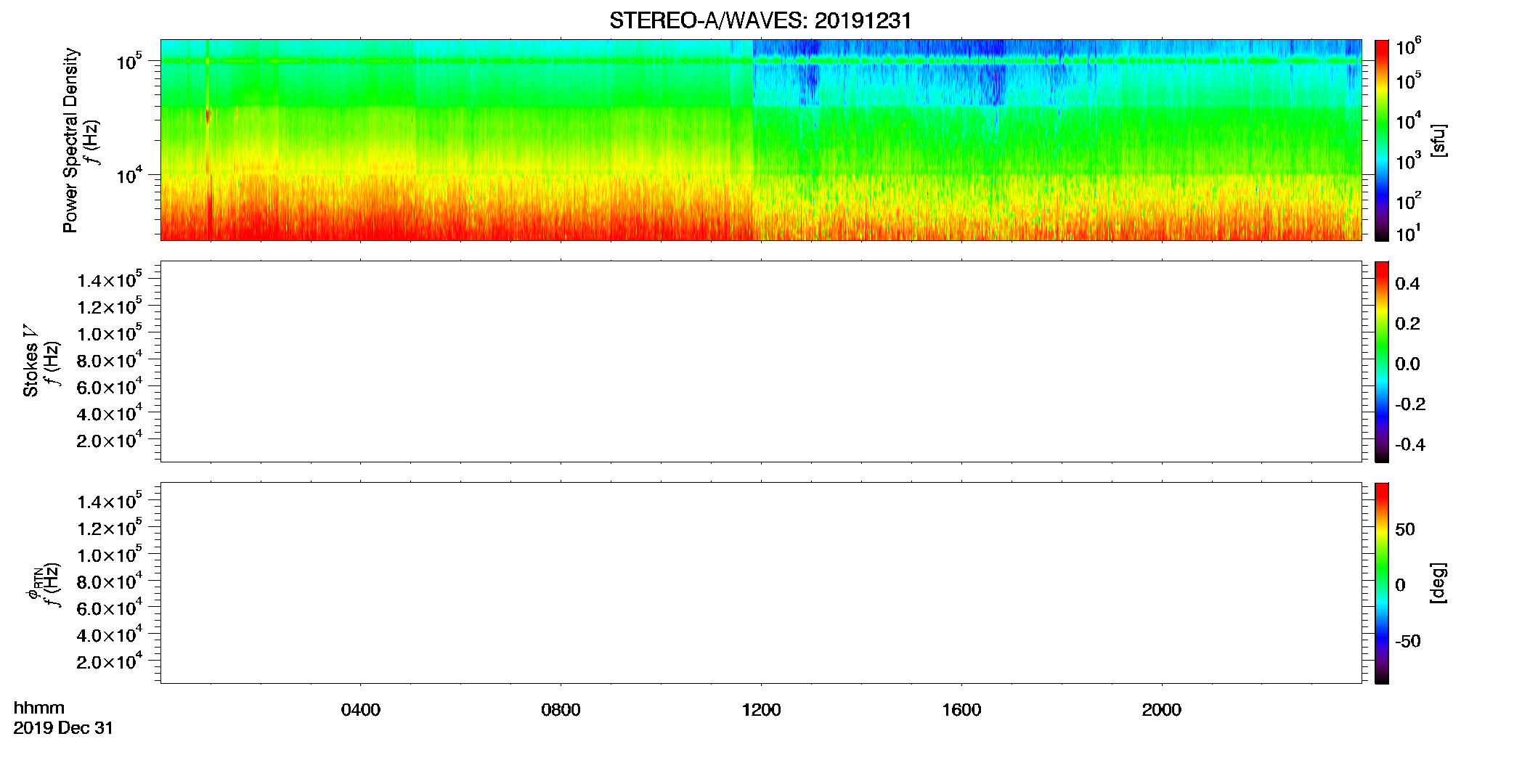Click the 2000 time axis label
The height and width of the screenshot is (784, 1522).
pyautogui.click(x=1162, y=710)
